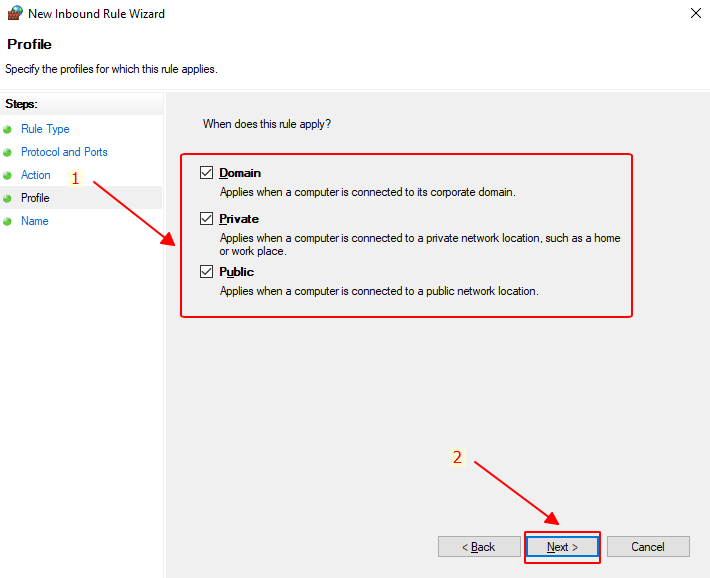
Task: Click the green bullet beside Profile step
Action: click(x=7, y=198)
